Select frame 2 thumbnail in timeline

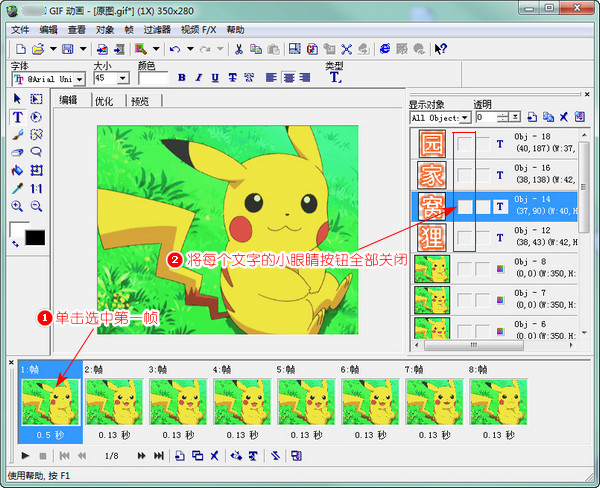[114, 402]
